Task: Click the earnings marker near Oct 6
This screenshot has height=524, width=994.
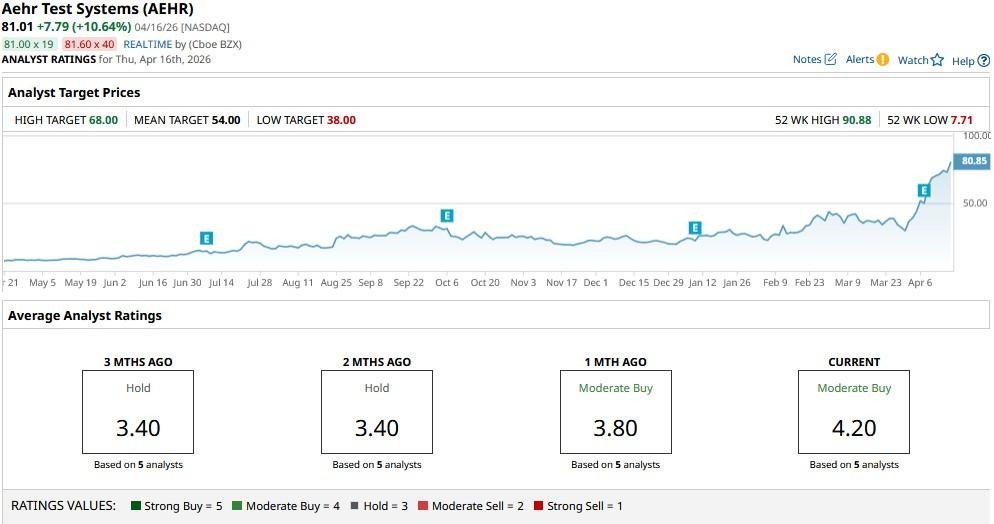Action: (447, 216)
